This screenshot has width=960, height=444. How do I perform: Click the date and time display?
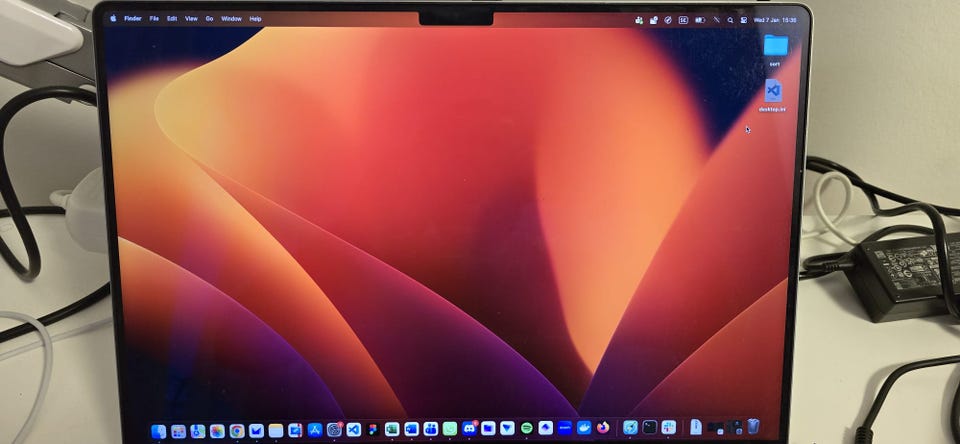click(775, 20)
